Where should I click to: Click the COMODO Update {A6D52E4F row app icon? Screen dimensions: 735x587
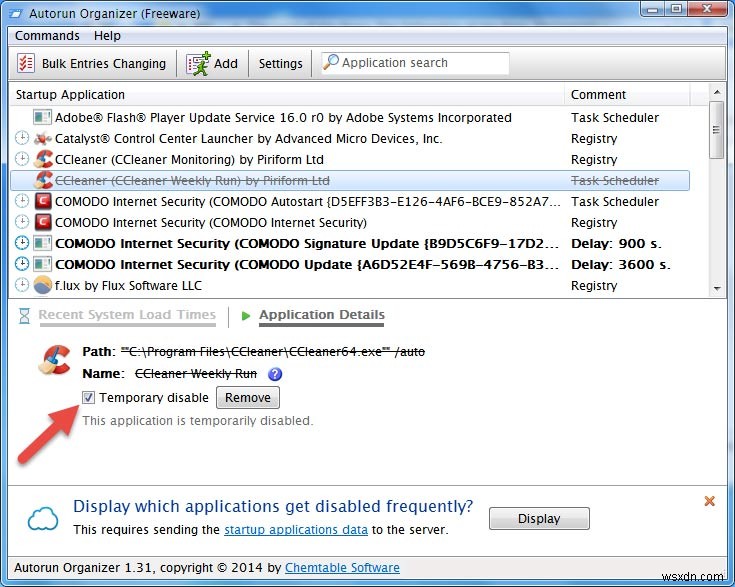[x=43, y=264]
